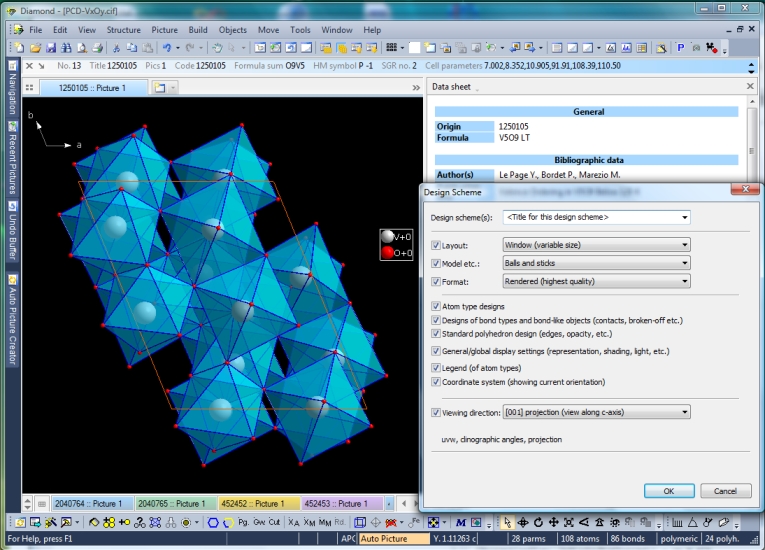Click the Undo arrow icon
Viewport: 765px width, 550px height.
[167, 48]
